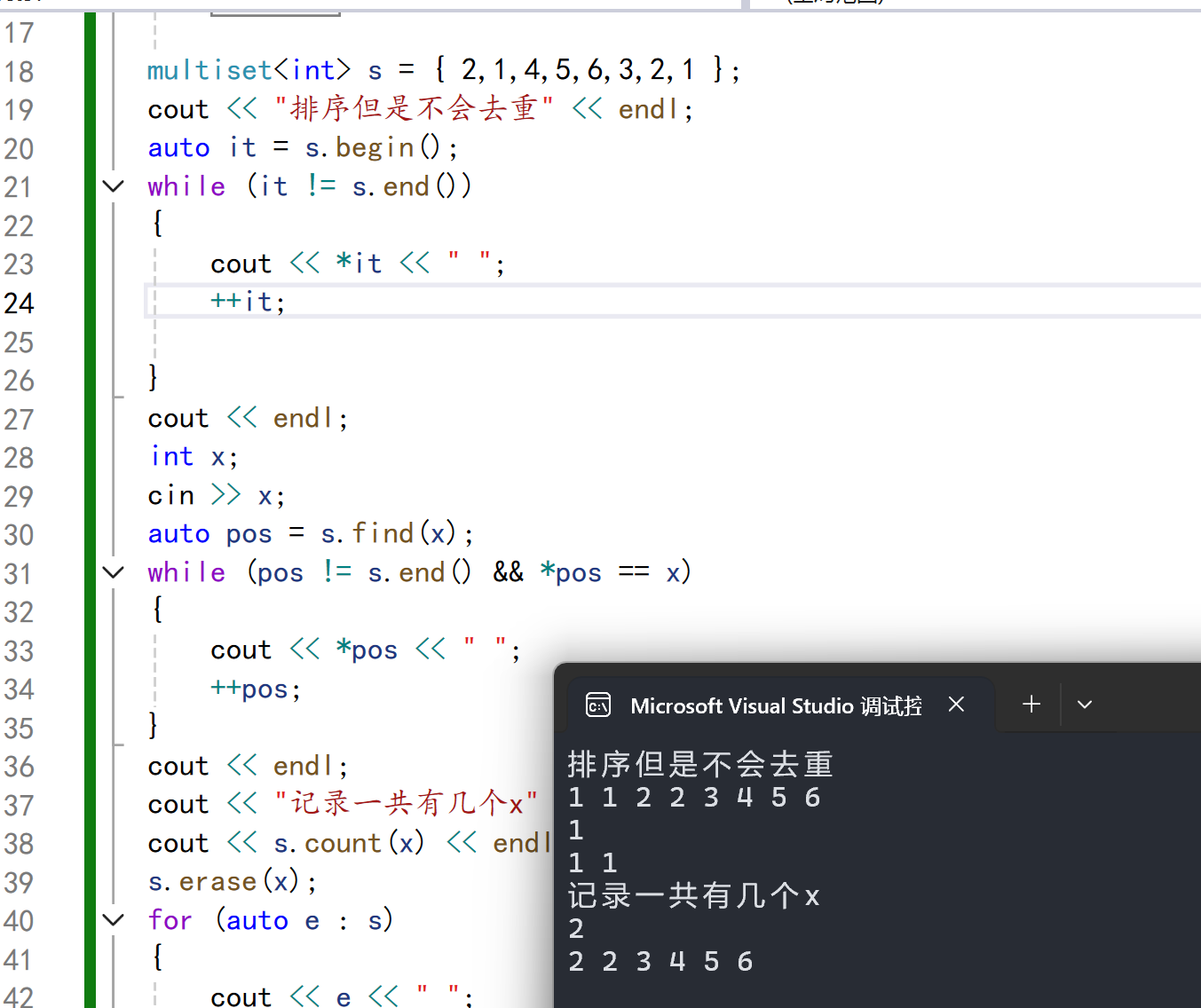Click the command prompt icon on the terminal tab
1201x1008 pixels.
[x=598, y=705]
